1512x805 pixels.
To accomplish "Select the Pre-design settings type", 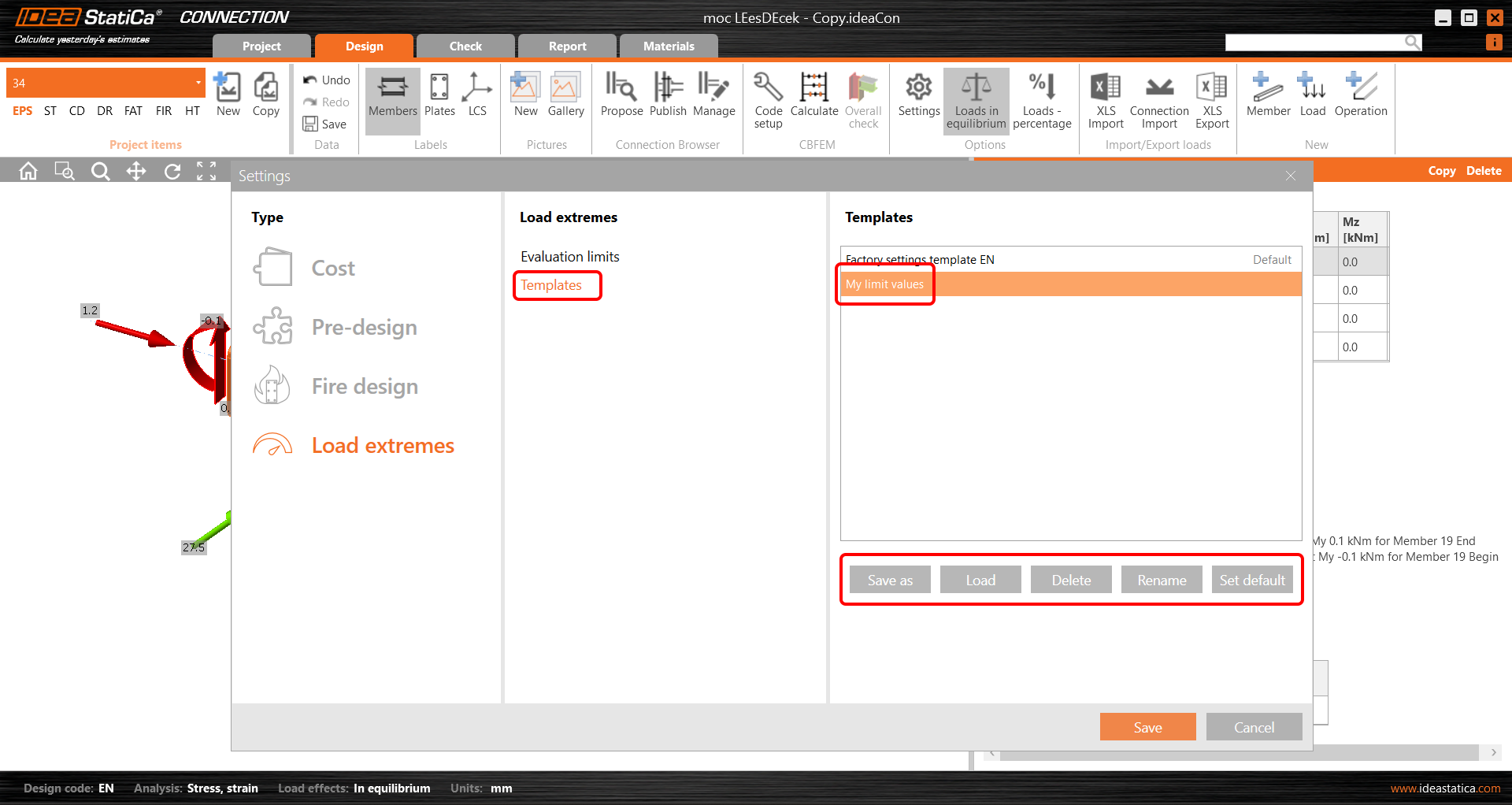I will (364, 327).
